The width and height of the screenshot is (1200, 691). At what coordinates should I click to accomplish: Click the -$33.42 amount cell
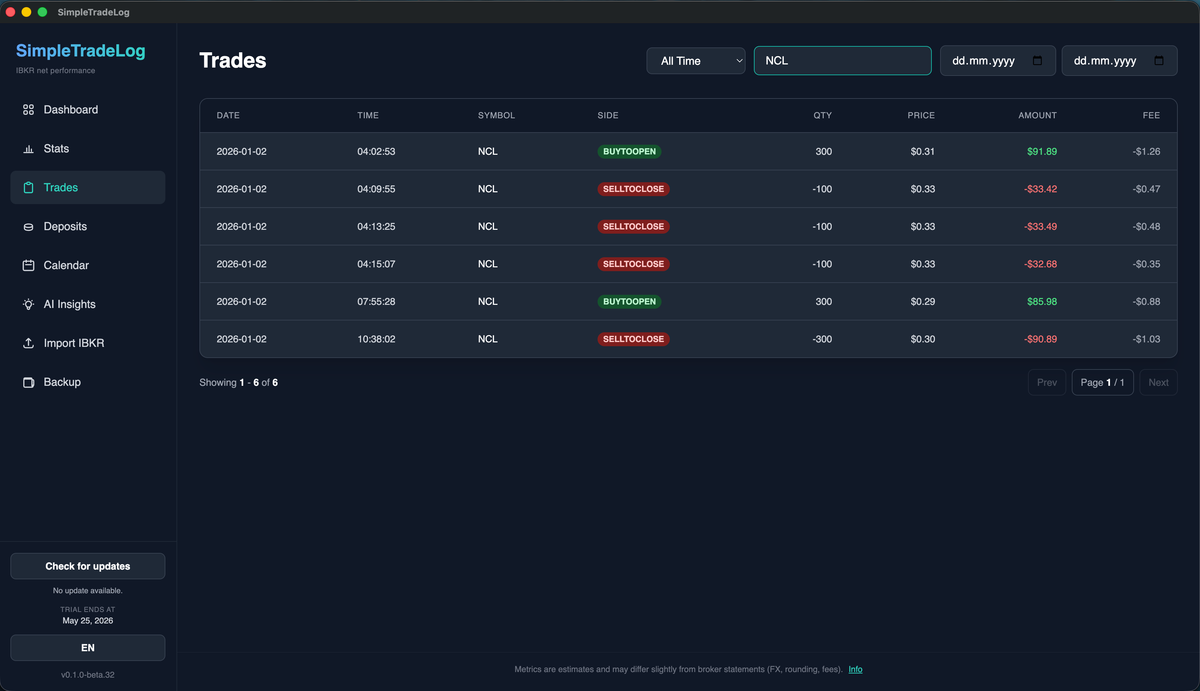click(1040, 189)
